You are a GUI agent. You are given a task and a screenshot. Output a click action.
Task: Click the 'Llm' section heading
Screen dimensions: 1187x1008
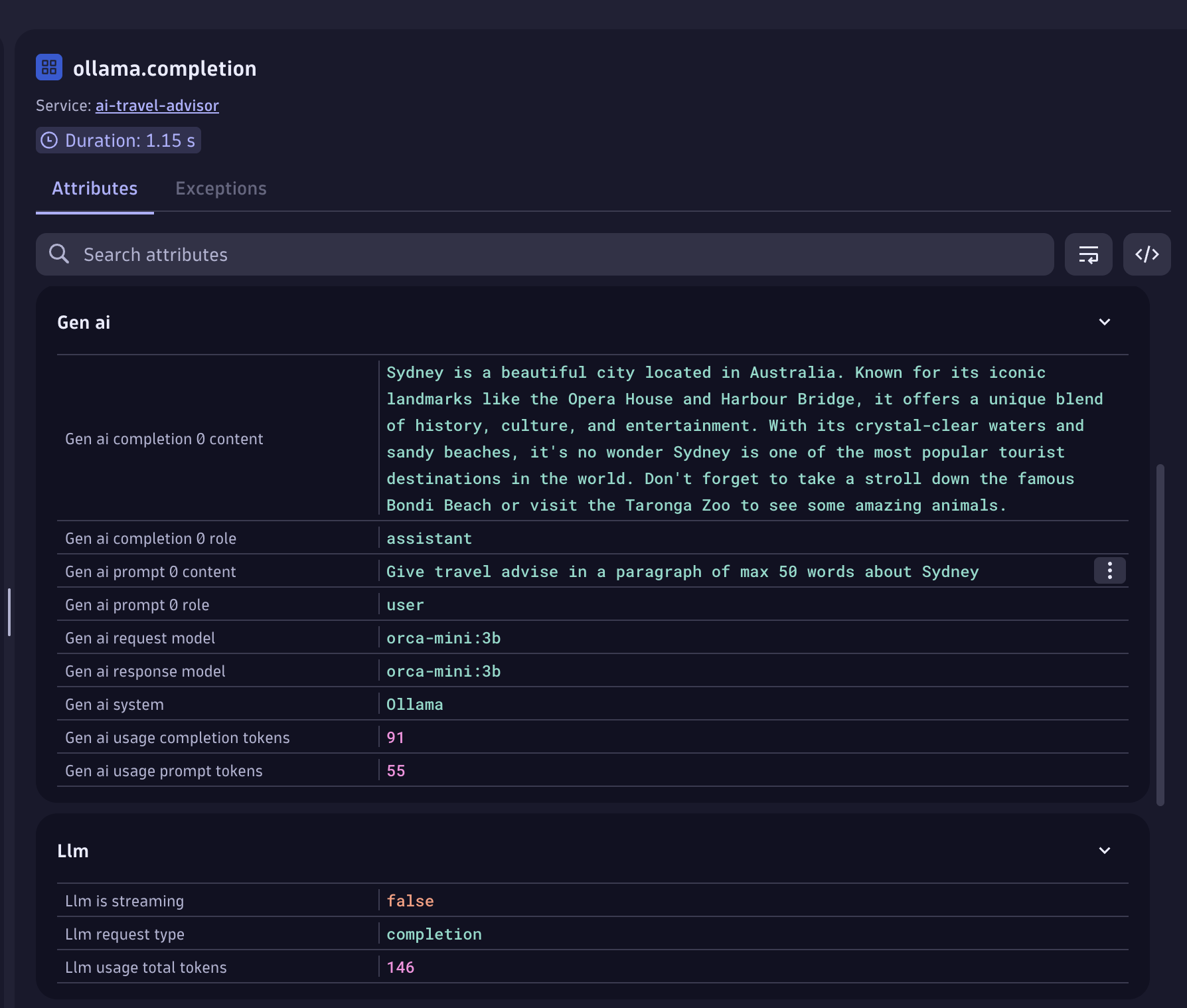pyautogui.click(x=73, y=851)
